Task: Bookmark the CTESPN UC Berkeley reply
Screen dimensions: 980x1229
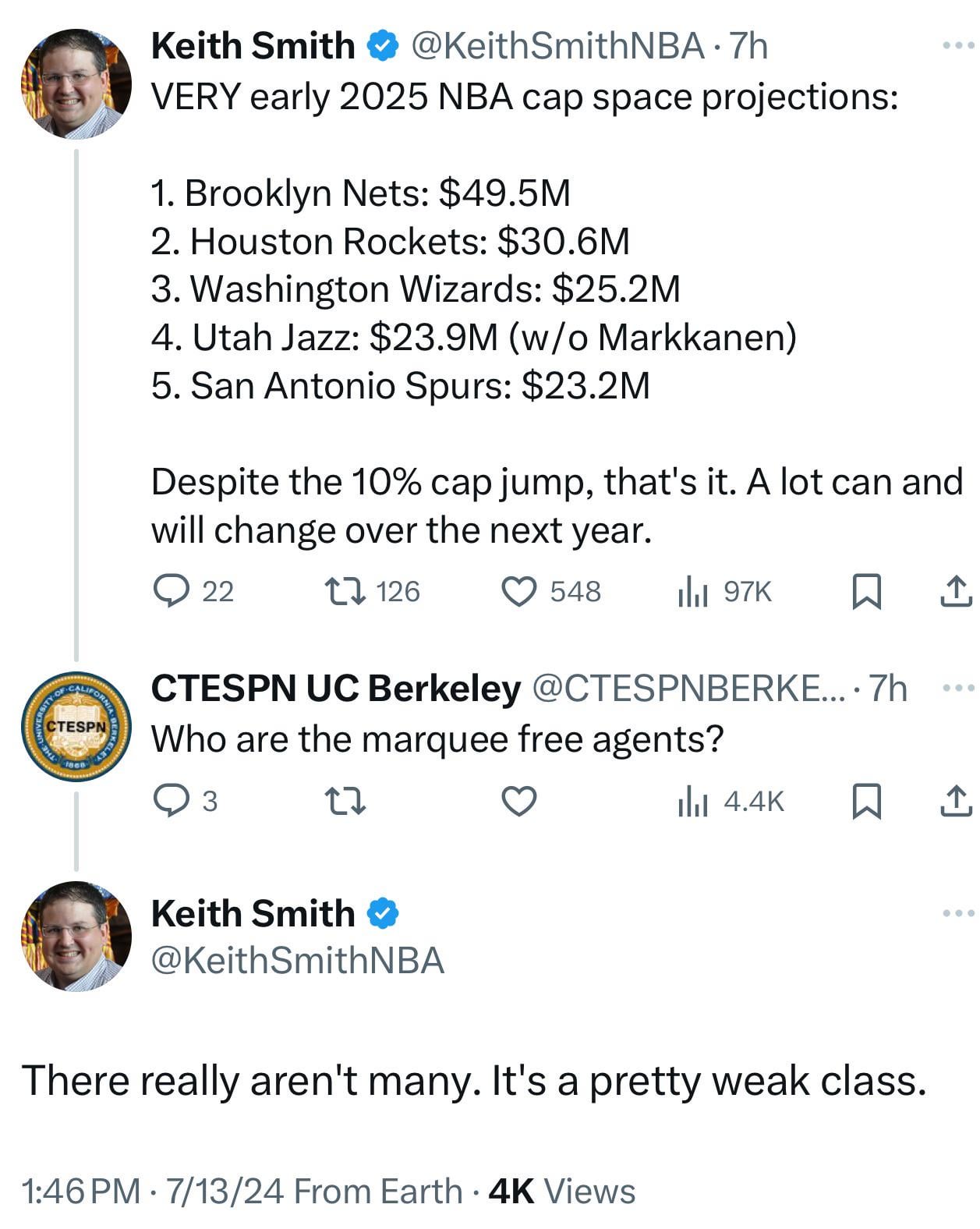Action: [x=866, y=802]
